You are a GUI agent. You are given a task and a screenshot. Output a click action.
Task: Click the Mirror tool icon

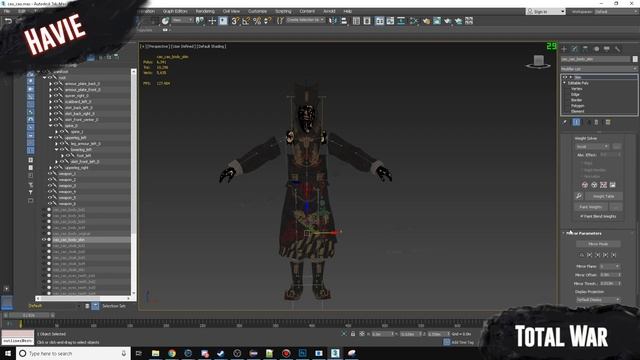333,21
